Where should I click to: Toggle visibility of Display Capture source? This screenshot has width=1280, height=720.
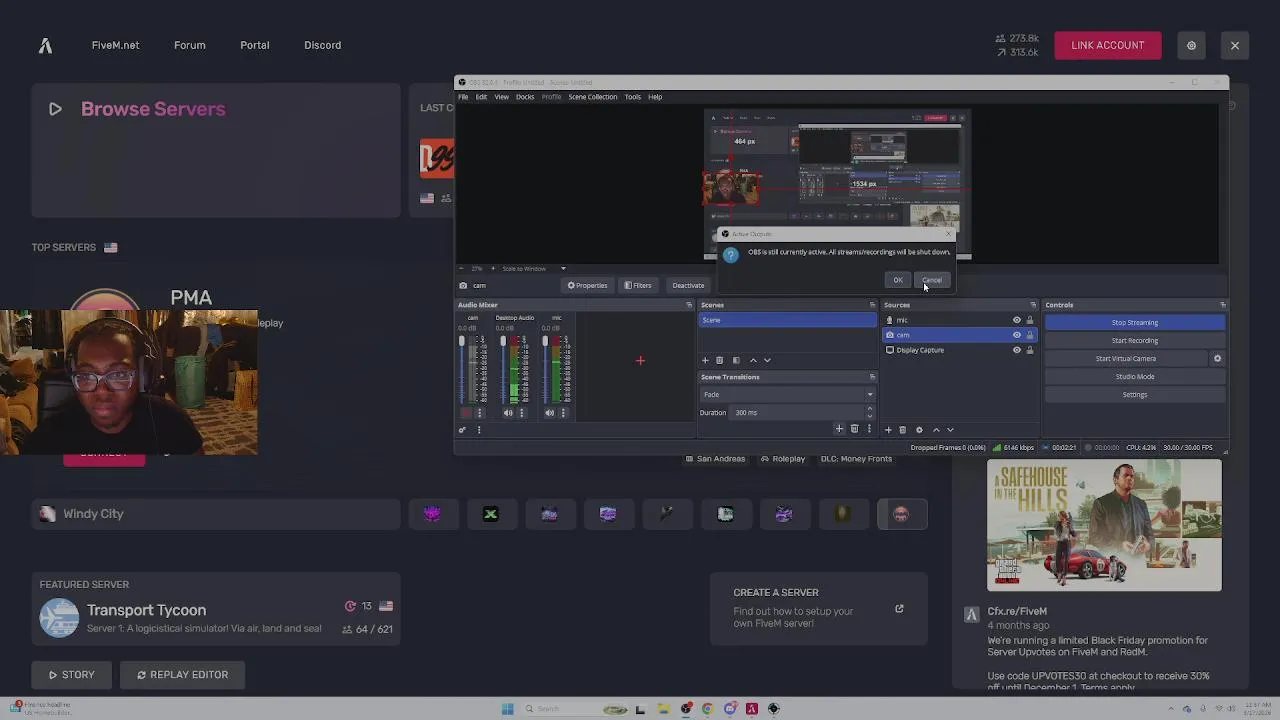click(x=1017, y=350)
